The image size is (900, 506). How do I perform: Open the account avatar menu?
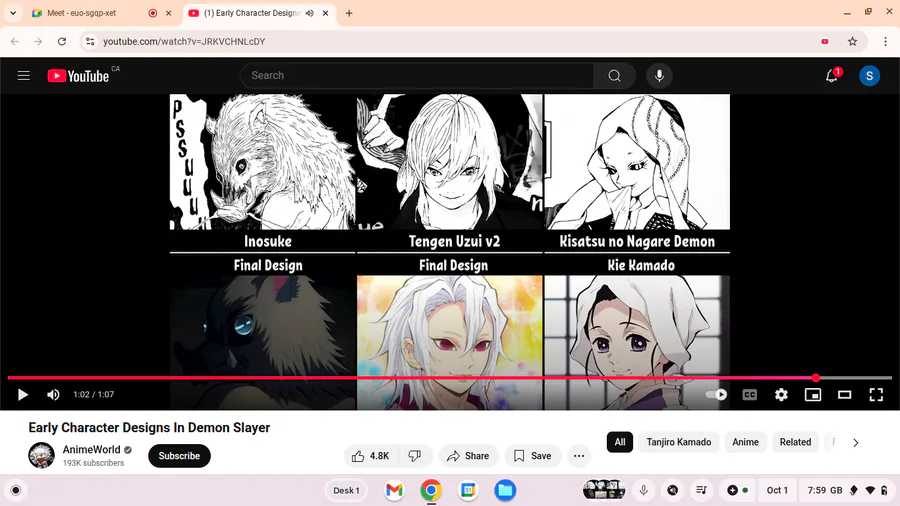(869, 76)
